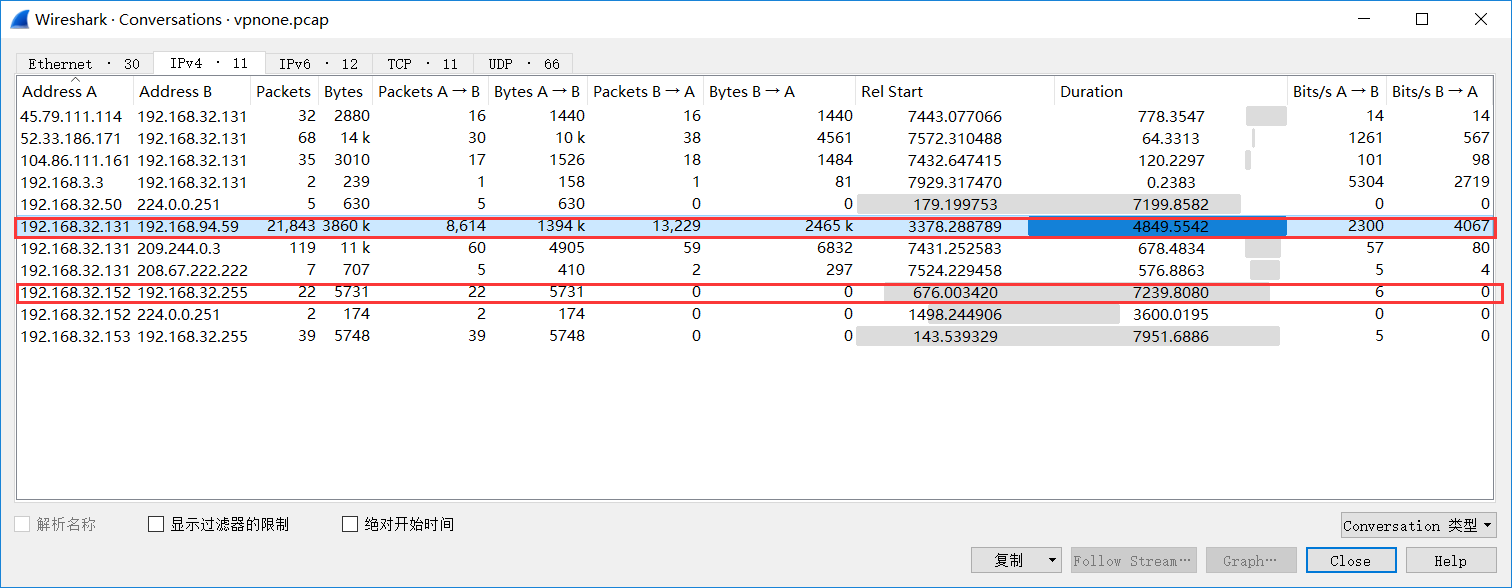Switch to the Ethernet tab
Viewport: 1512px width, 588px height.
(84, 64)
